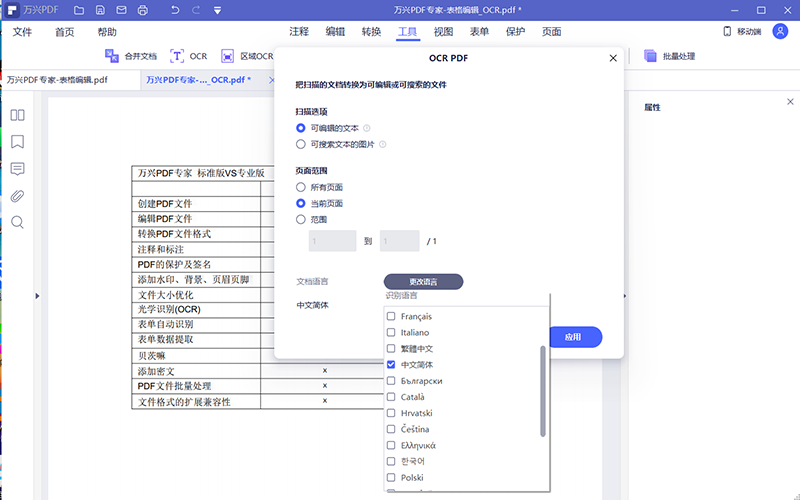Check the Hrvatski language box

(x=391, y=413)
